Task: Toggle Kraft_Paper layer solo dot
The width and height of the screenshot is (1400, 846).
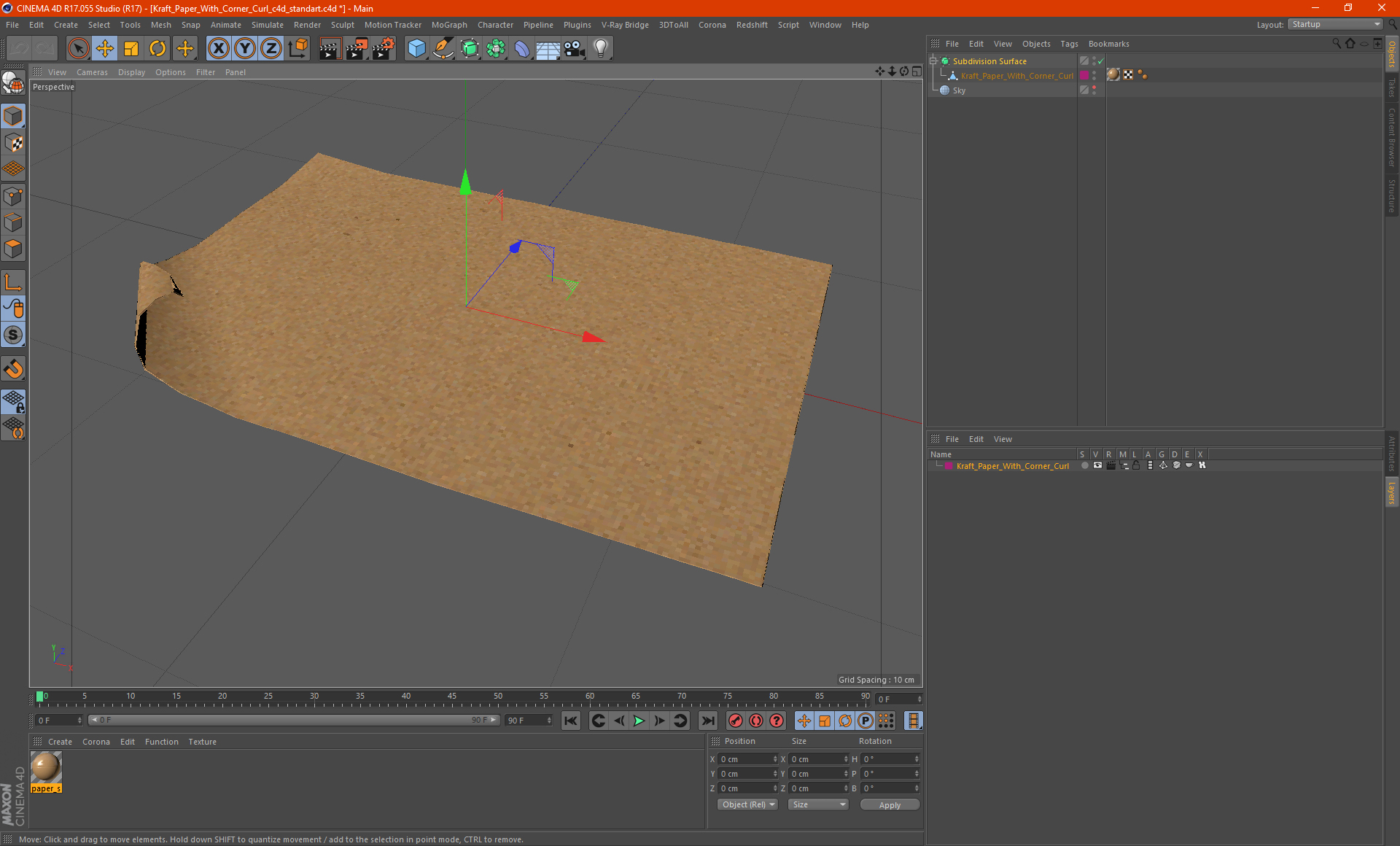Action: click(1084, 465)
